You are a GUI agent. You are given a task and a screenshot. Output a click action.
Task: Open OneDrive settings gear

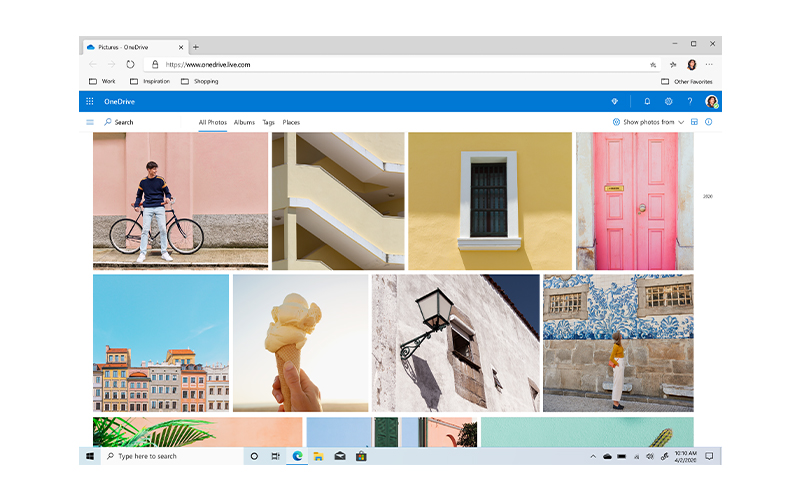point(668,101)
